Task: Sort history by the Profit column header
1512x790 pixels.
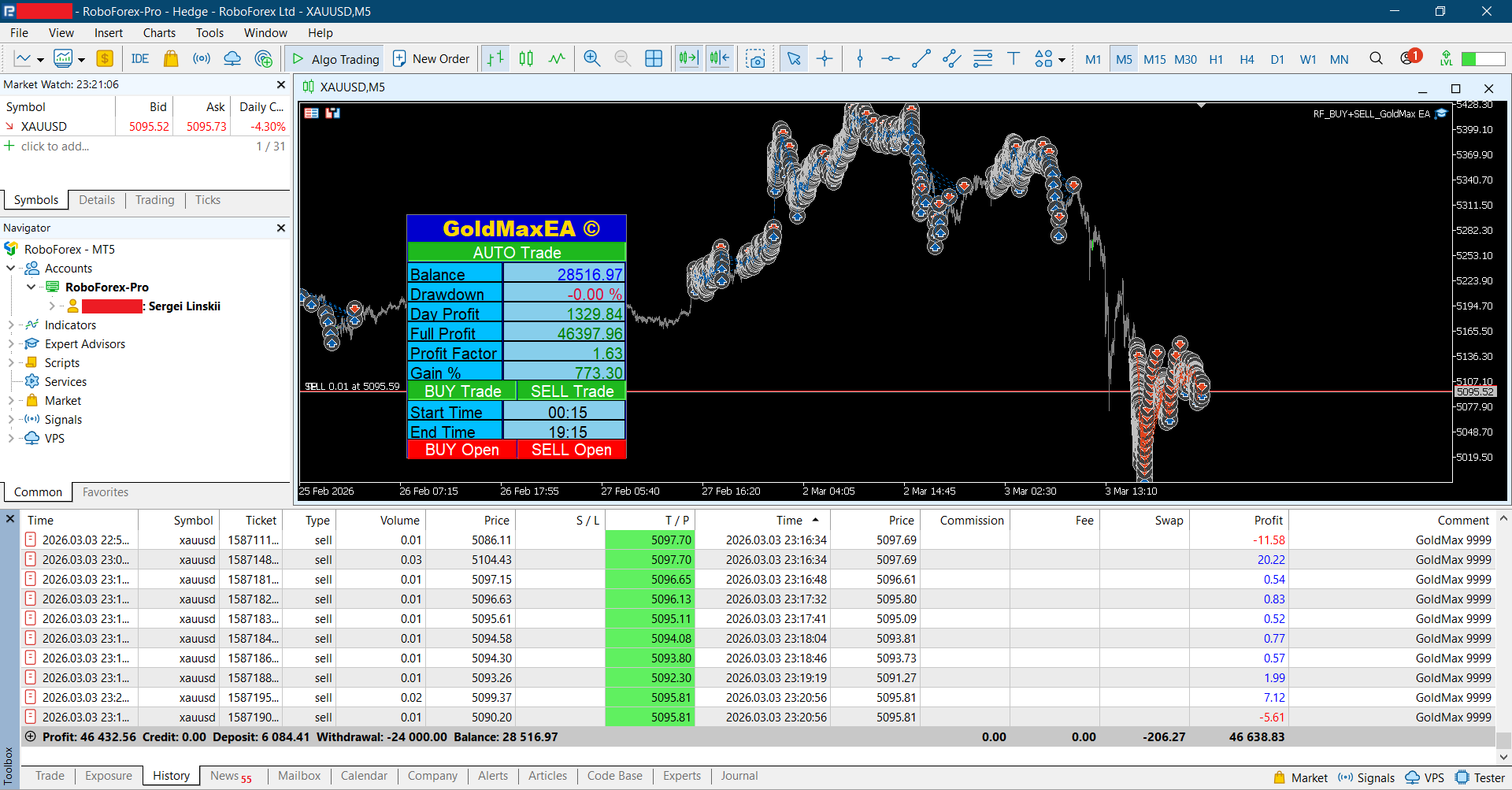Action: (x=1239, y=521)
